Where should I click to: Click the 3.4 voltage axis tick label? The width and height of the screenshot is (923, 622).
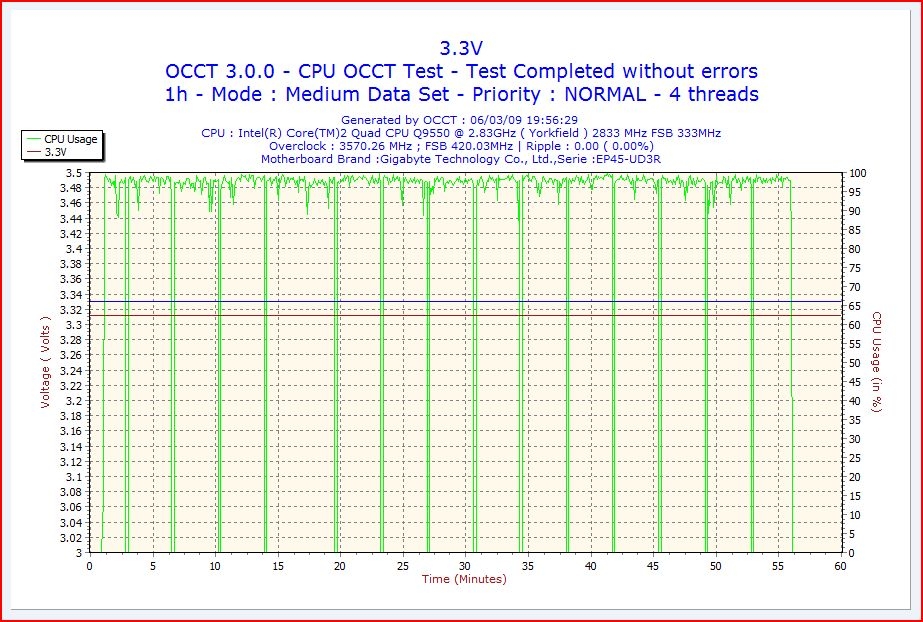(74, 250)
